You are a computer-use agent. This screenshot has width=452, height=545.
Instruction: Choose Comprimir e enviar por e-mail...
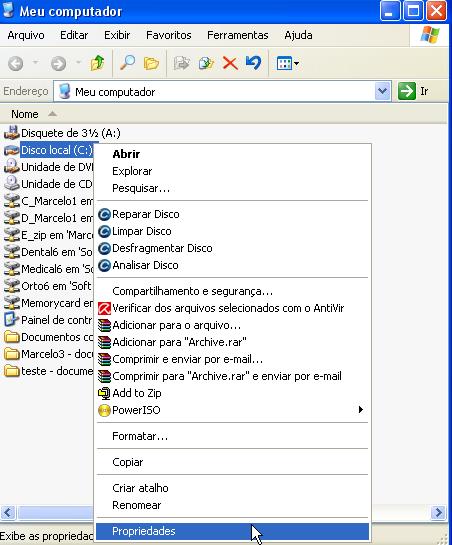232,359
